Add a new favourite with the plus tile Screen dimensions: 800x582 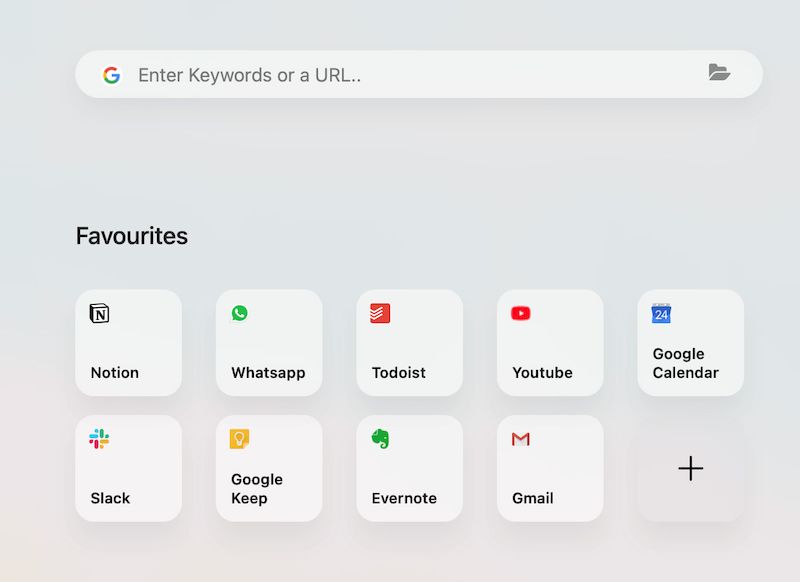pyautogui.click(x=690, y=468)
